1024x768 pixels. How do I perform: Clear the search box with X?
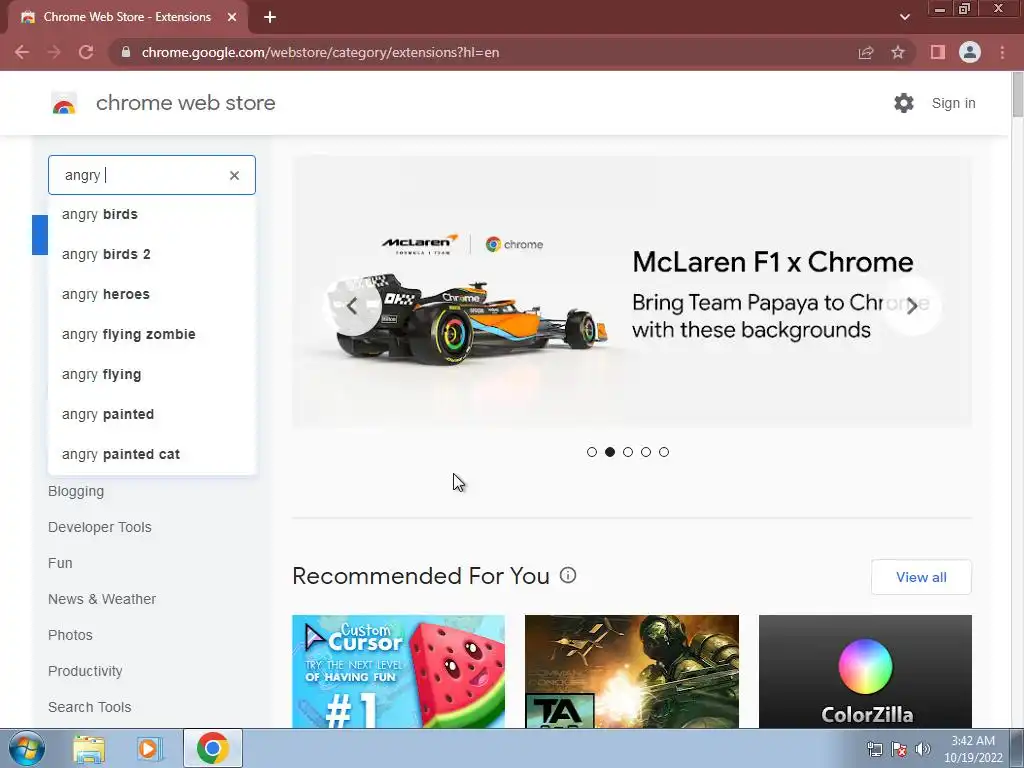coord(234,175)
